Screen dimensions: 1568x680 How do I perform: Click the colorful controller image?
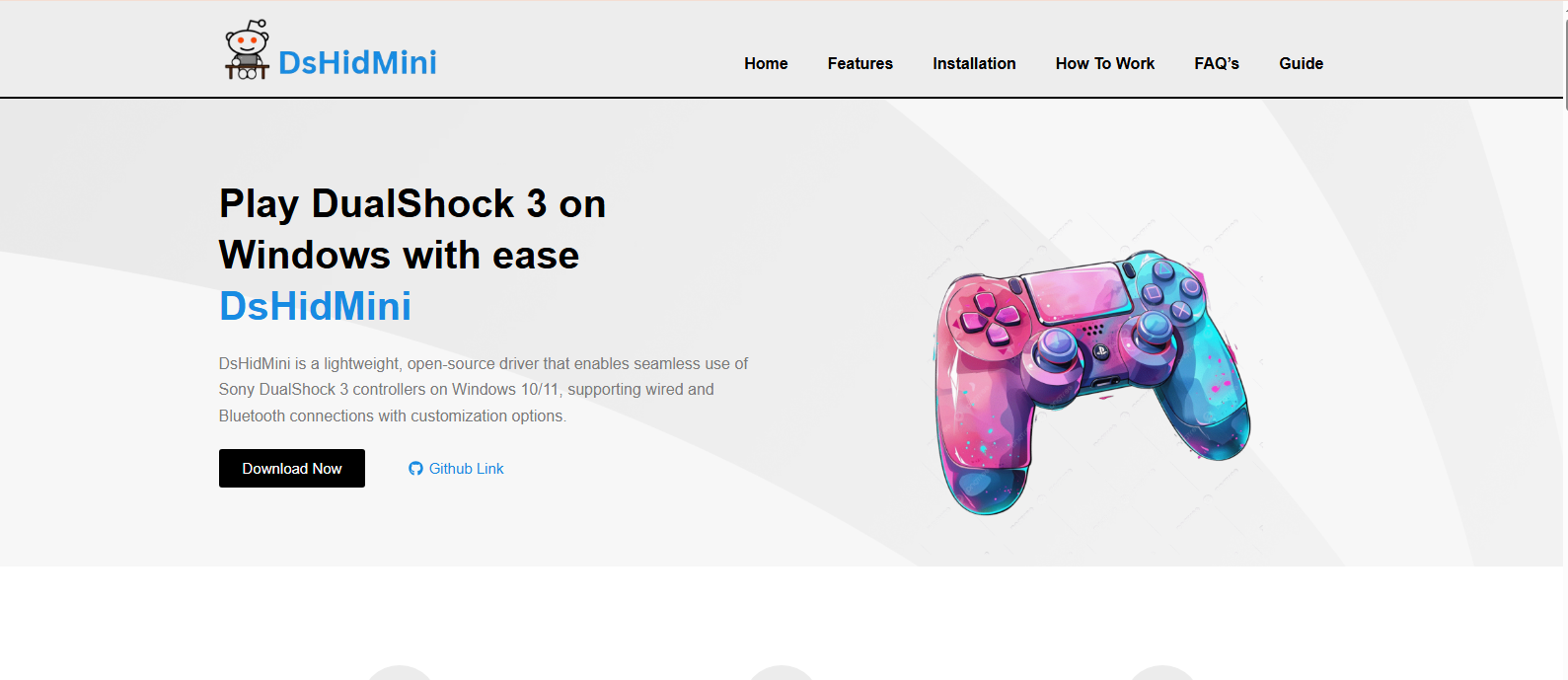pyautogui.click(x=1091, y=381)
